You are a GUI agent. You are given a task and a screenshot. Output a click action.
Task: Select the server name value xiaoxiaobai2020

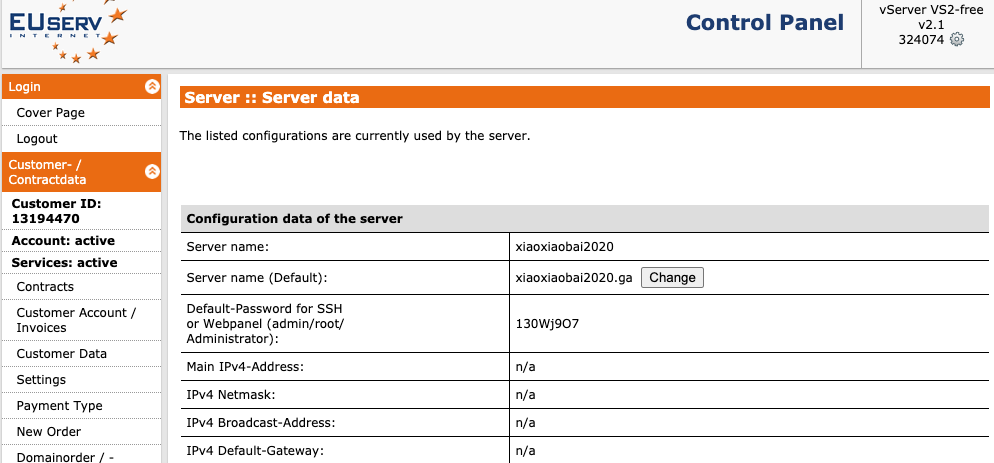(x=565, y=247)
